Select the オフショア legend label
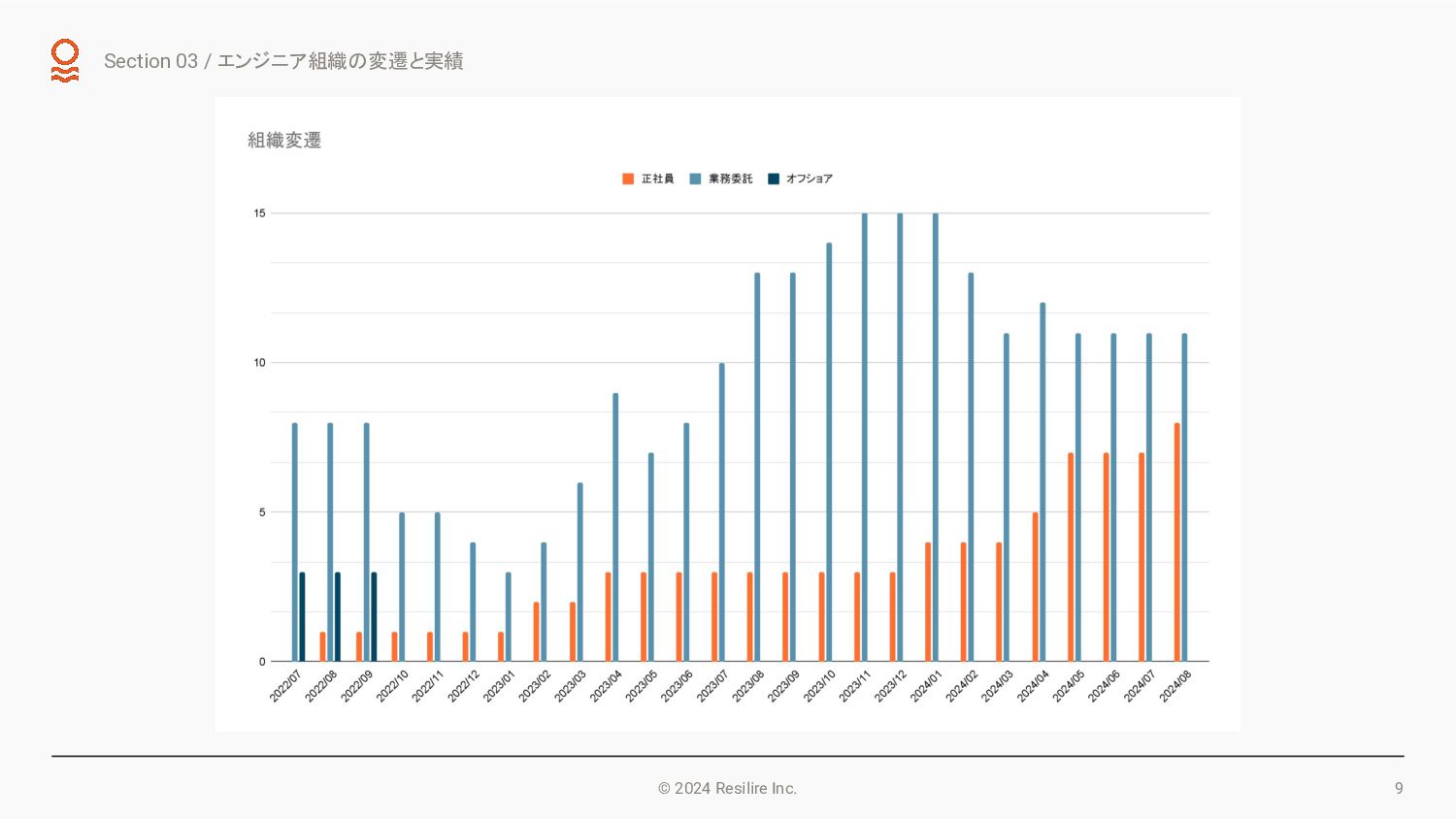The width and height of the screenshot is (1456, 819). (x=810, y=179)
